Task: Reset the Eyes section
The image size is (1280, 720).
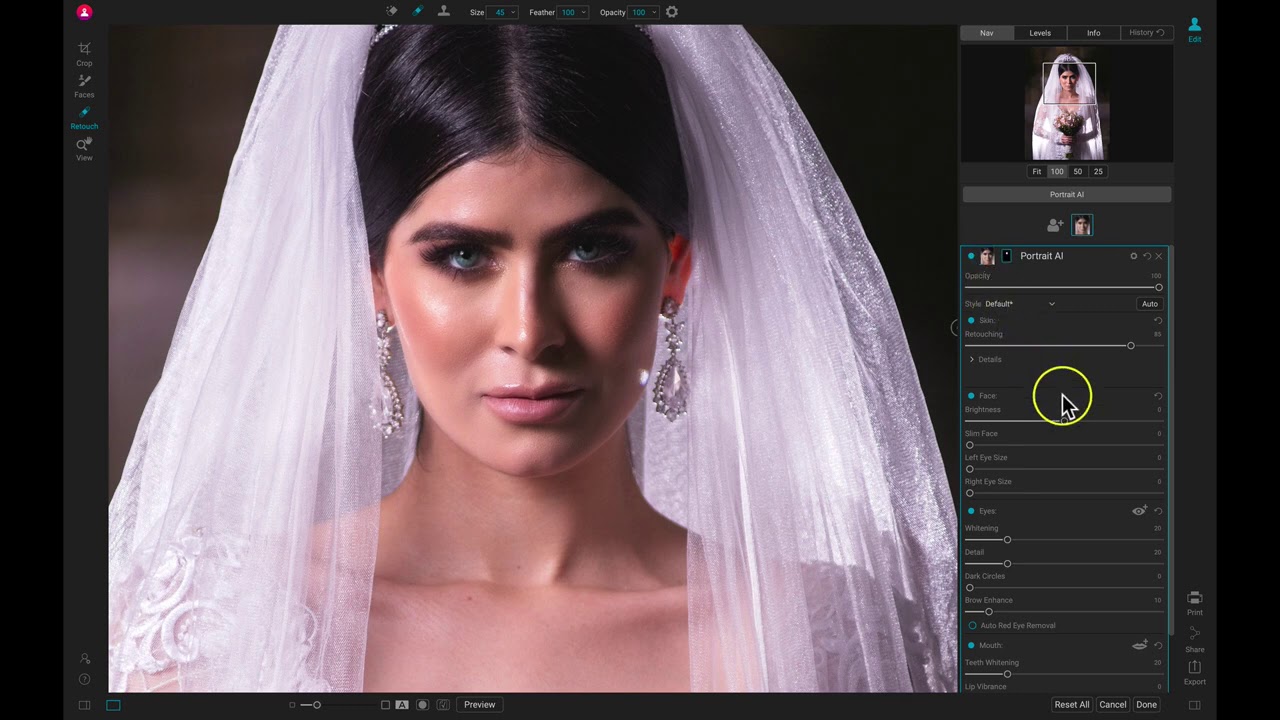Action: pos(1158,511)
